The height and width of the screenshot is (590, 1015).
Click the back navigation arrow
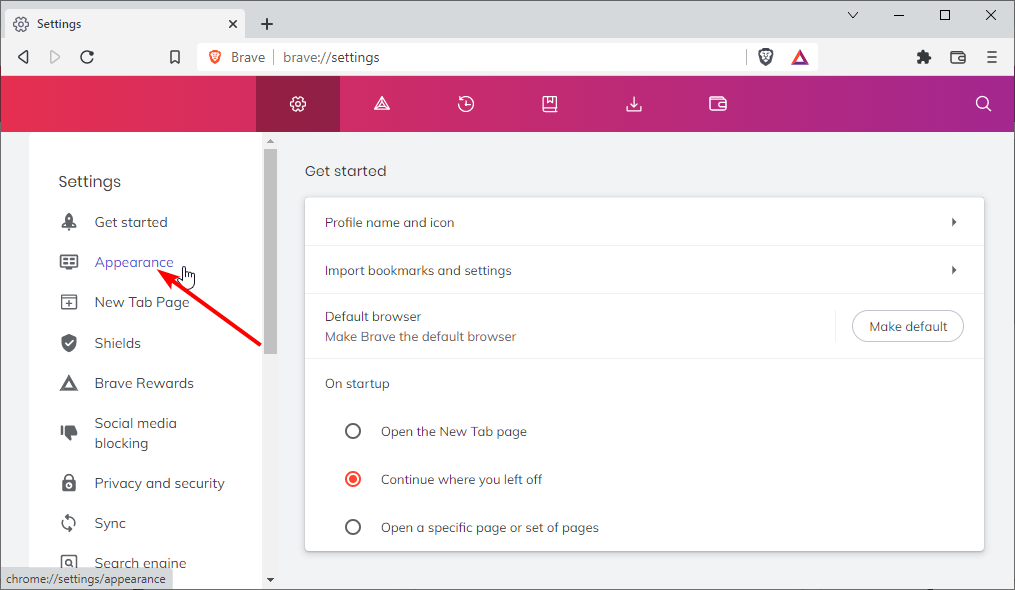23,57
